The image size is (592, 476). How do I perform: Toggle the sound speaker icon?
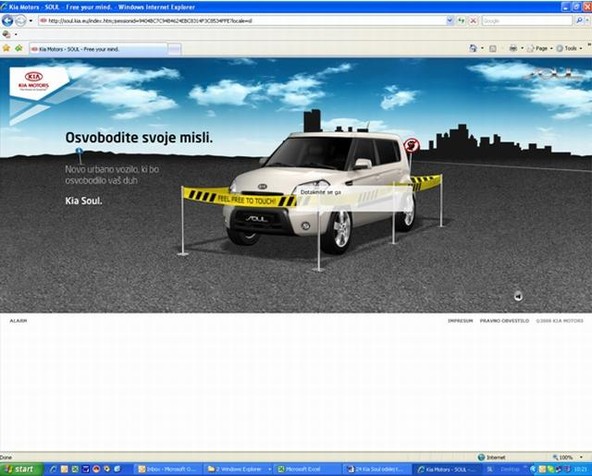click(518, 297)
